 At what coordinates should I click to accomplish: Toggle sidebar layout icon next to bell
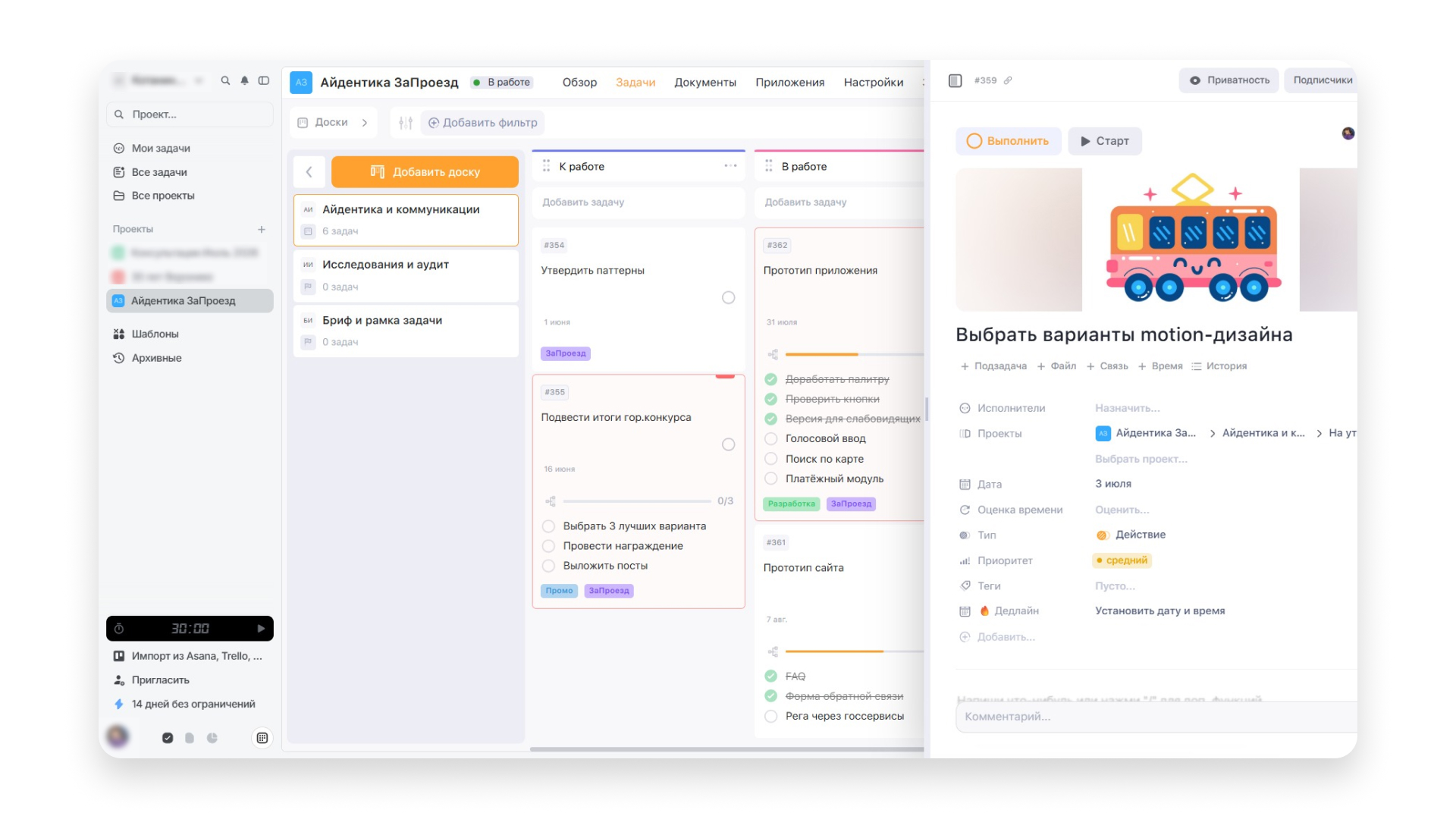tap(264, 80)
